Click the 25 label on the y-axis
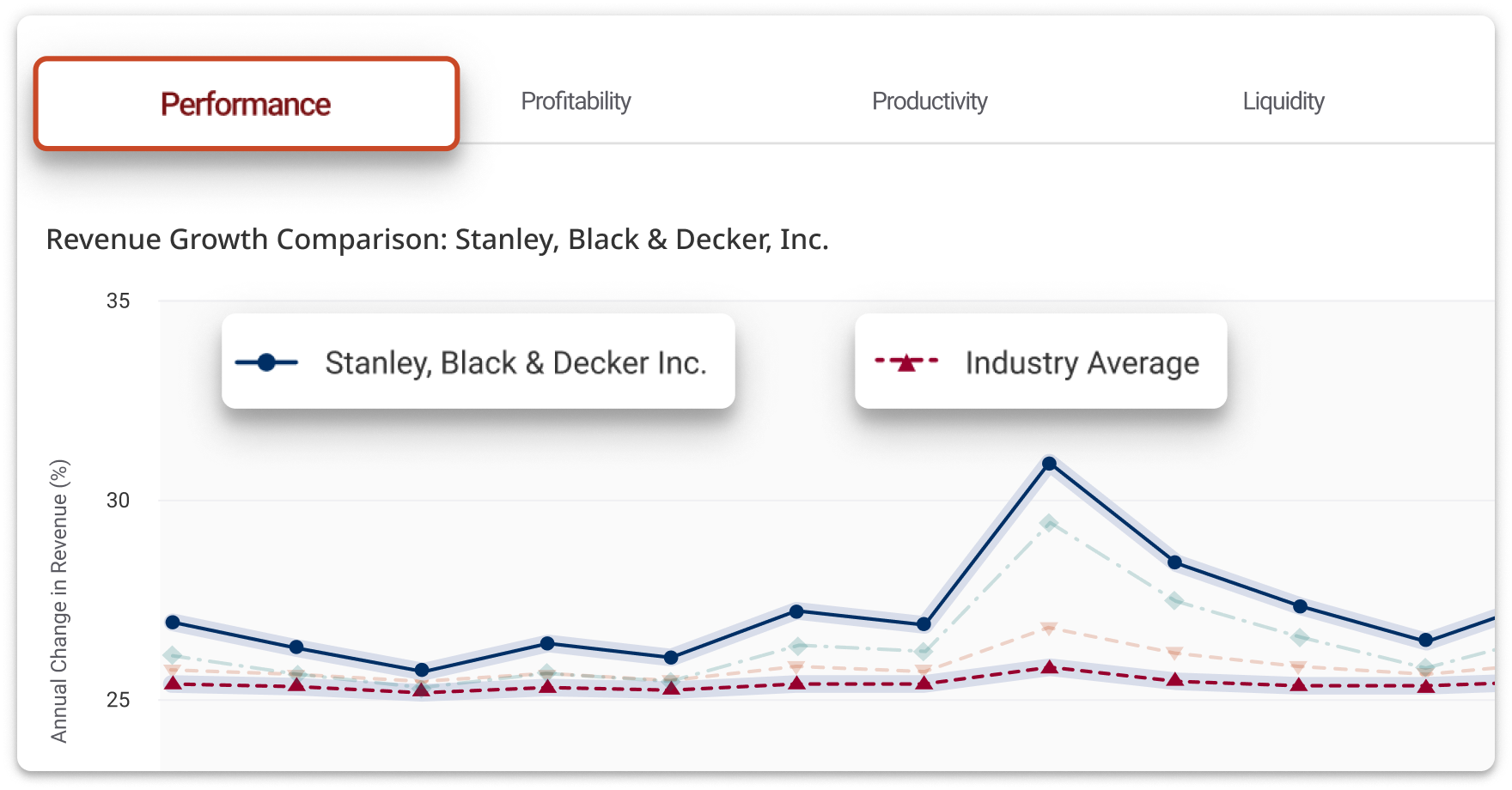 119,700
